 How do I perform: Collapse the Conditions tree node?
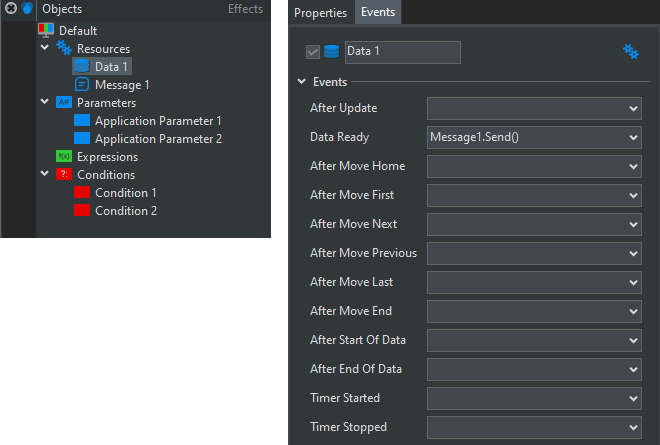pos(45,175)
